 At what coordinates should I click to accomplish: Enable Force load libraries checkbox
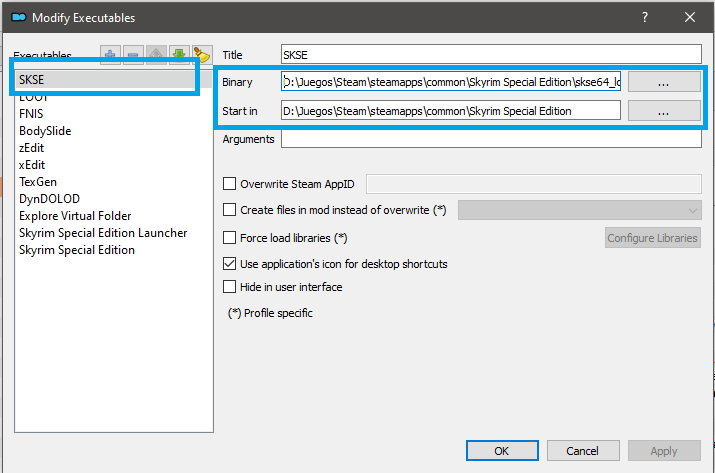[x=229, y=238]
